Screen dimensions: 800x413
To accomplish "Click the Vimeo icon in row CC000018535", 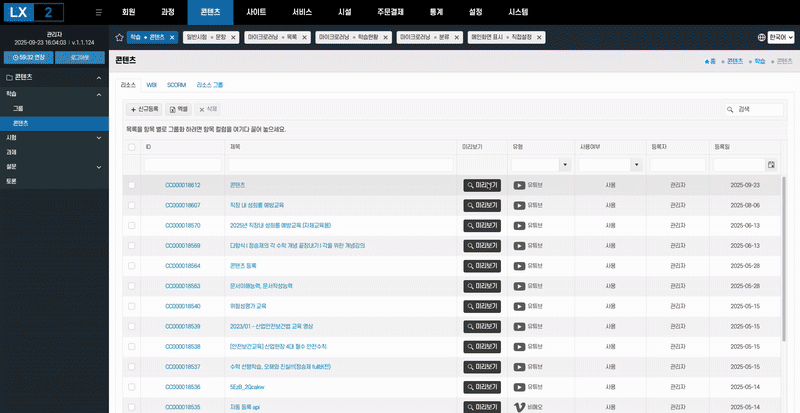I will (x=519, y=407).
